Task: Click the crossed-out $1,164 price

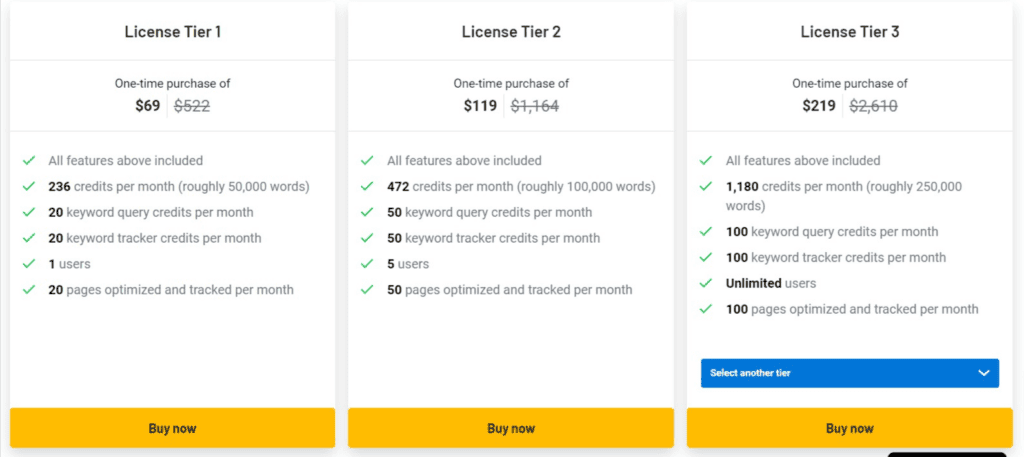Action: tap(535, 105)
